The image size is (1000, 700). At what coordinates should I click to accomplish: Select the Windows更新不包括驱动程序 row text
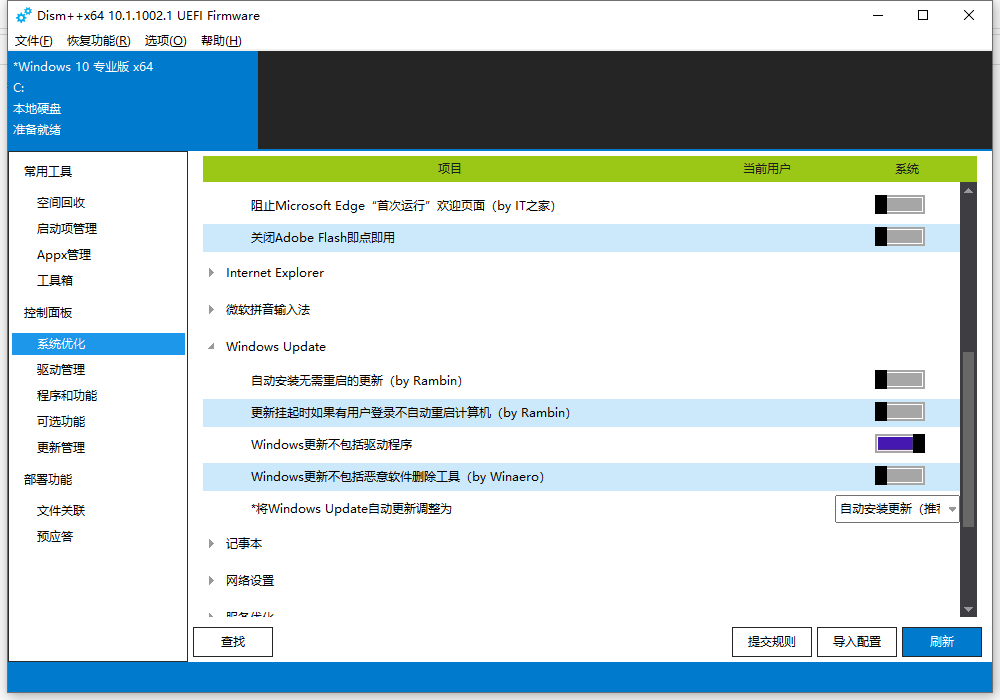[x=332, y=444]
